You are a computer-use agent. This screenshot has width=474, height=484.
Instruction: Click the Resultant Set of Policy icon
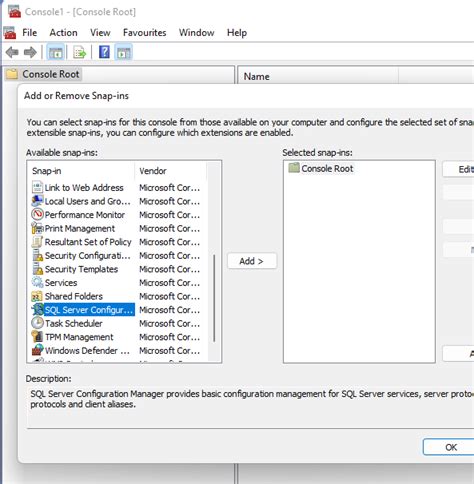coord(37,242)
